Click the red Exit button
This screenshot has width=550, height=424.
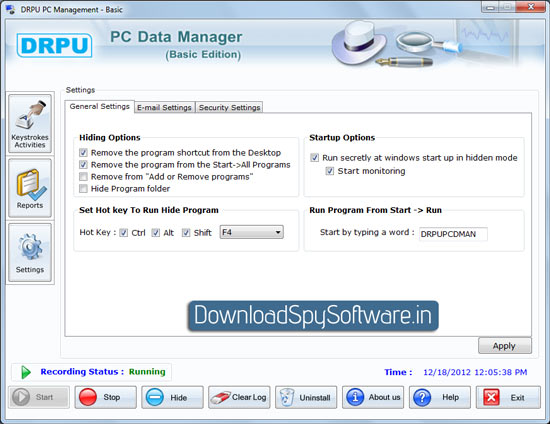click(508, 397)
